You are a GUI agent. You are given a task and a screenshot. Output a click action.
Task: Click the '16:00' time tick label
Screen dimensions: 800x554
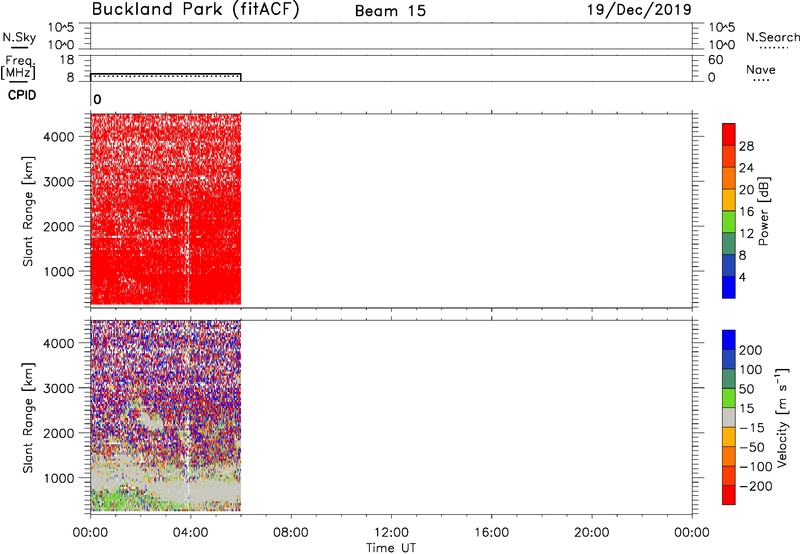pyautogui.click(x=491, y=533)
